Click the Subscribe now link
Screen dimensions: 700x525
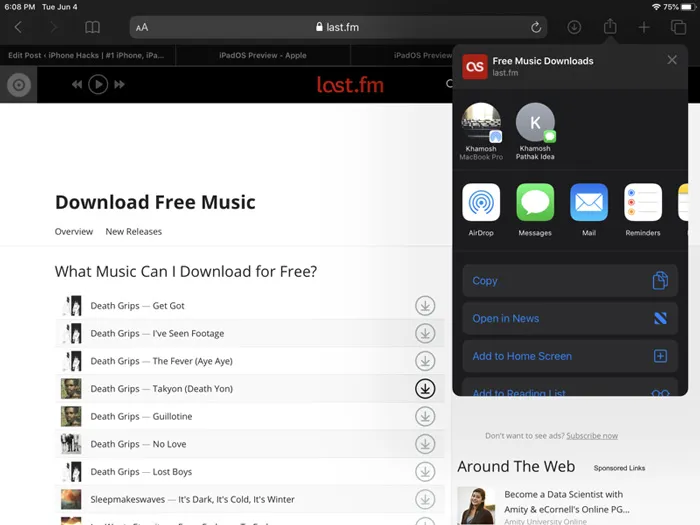(x=592, y=436)
